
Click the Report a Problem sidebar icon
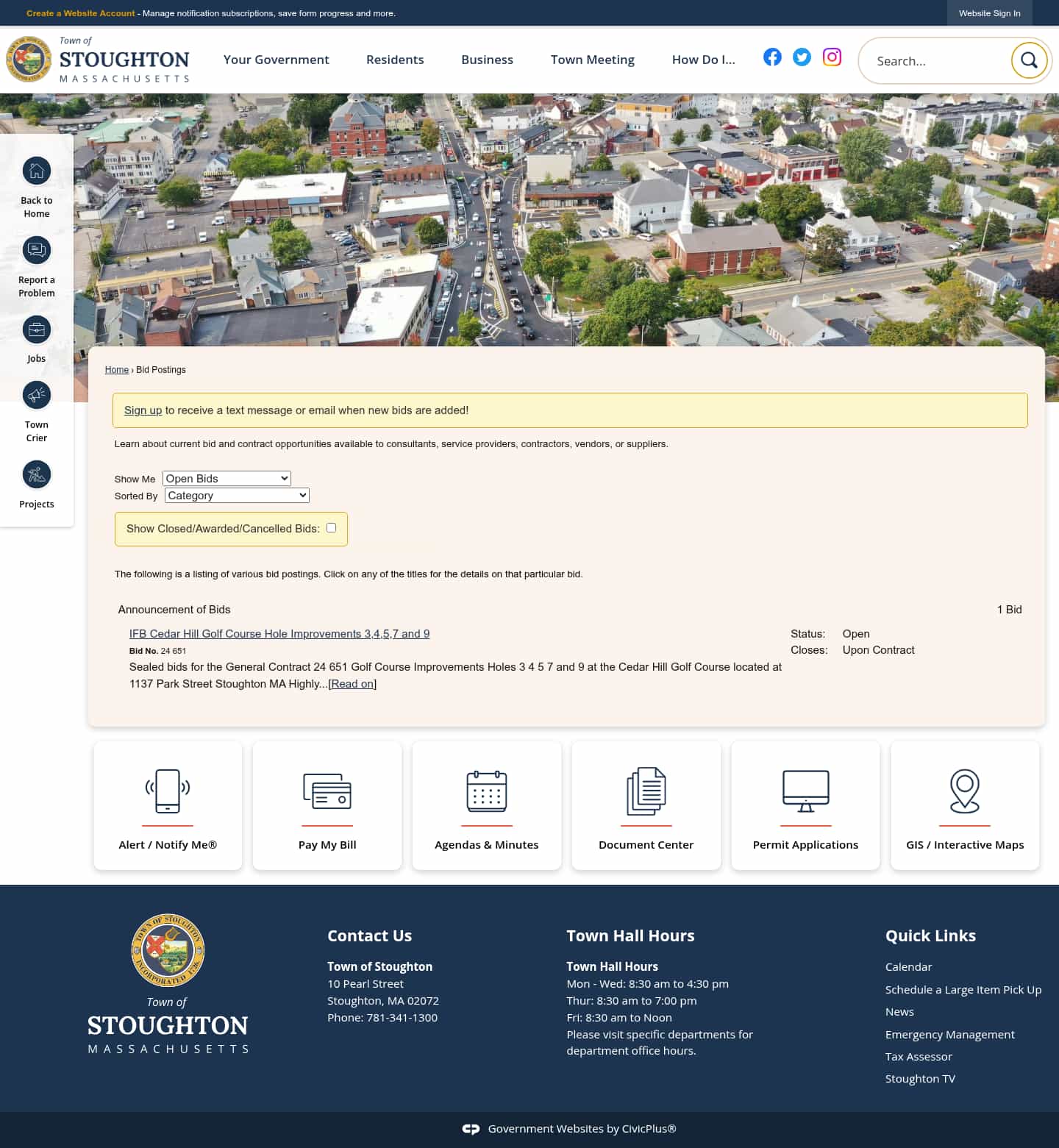click(x=36, y=250)
